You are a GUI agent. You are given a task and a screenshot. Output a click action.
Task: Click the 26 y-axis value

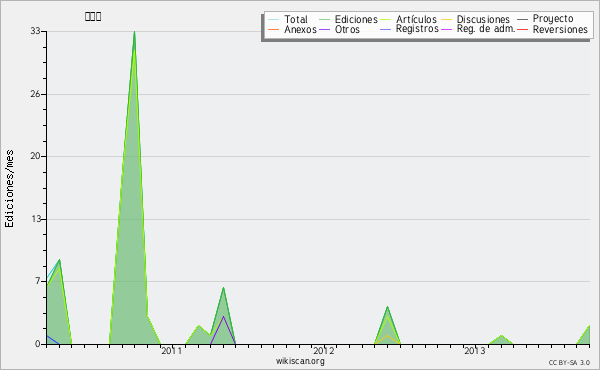pyautogui.click(x=36, y=94)
